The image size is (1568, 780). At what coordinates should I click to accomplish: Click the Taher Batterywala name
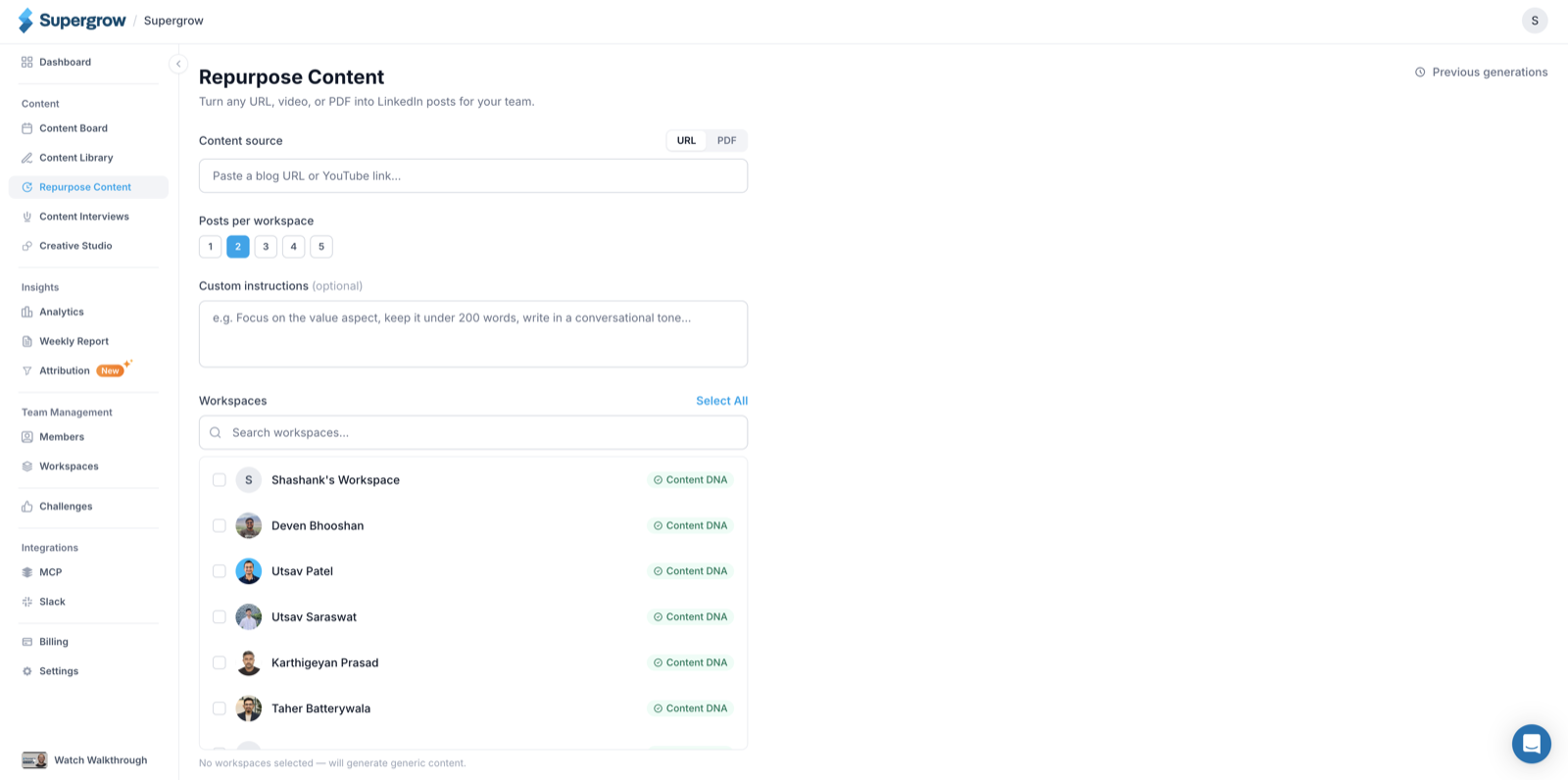pyautogui.click(x=320, y=708)
